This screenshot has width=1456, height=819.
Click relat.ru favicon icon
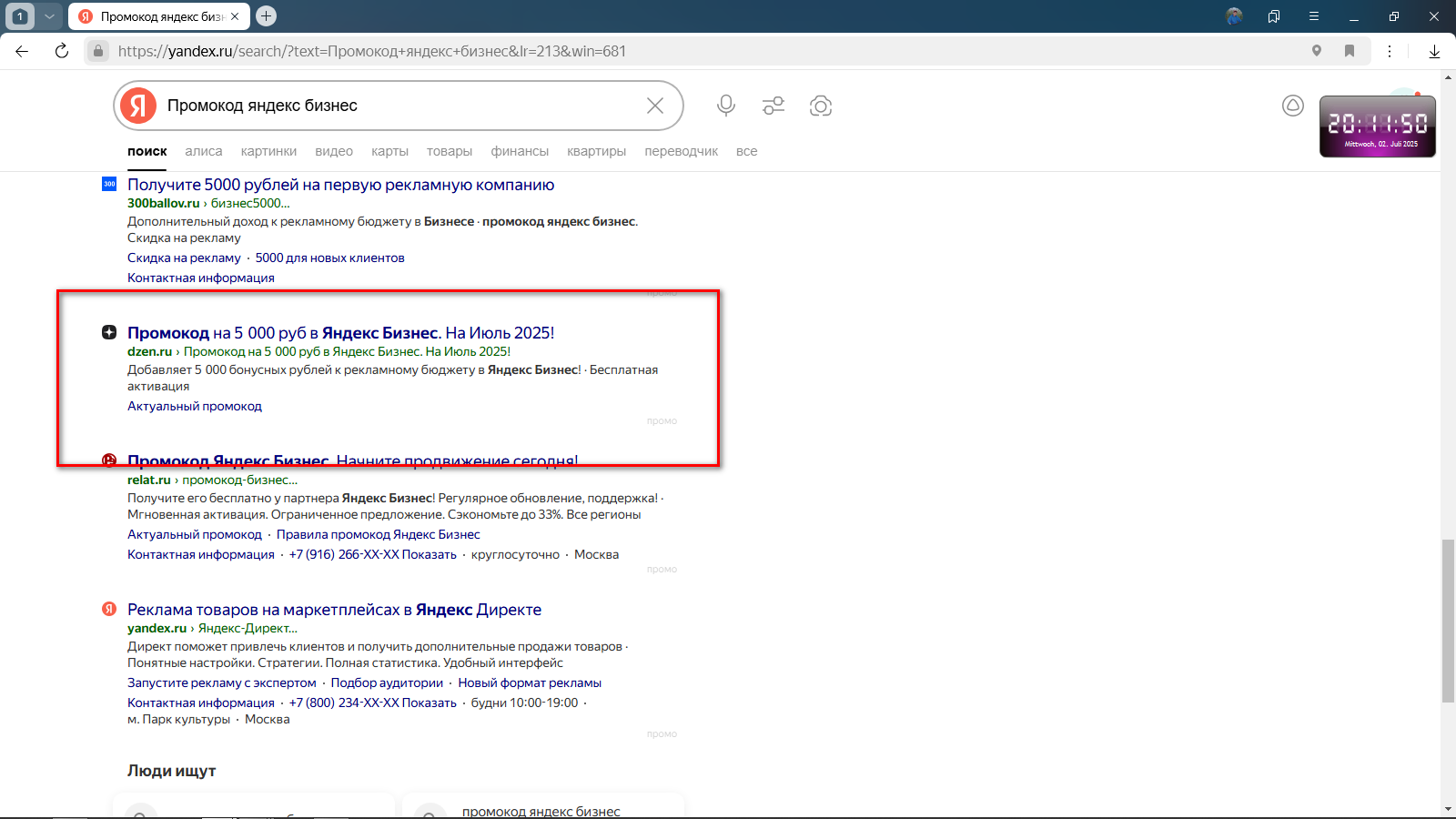109,460
